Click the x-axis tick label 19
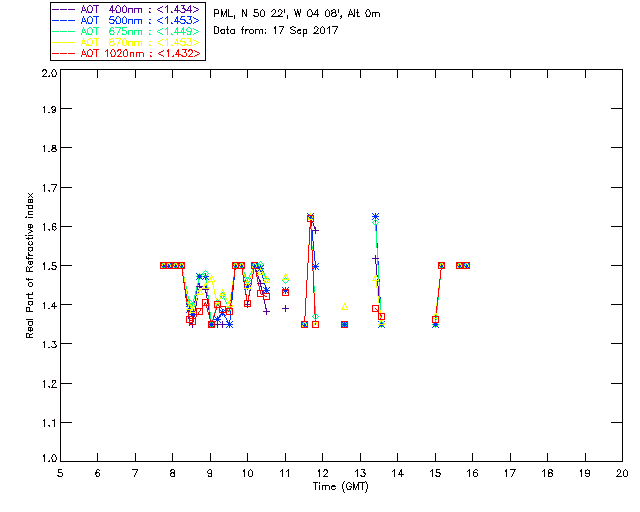The height and width of the screenshot is (512, 640). pyautogui.click(x=585, y=473)
